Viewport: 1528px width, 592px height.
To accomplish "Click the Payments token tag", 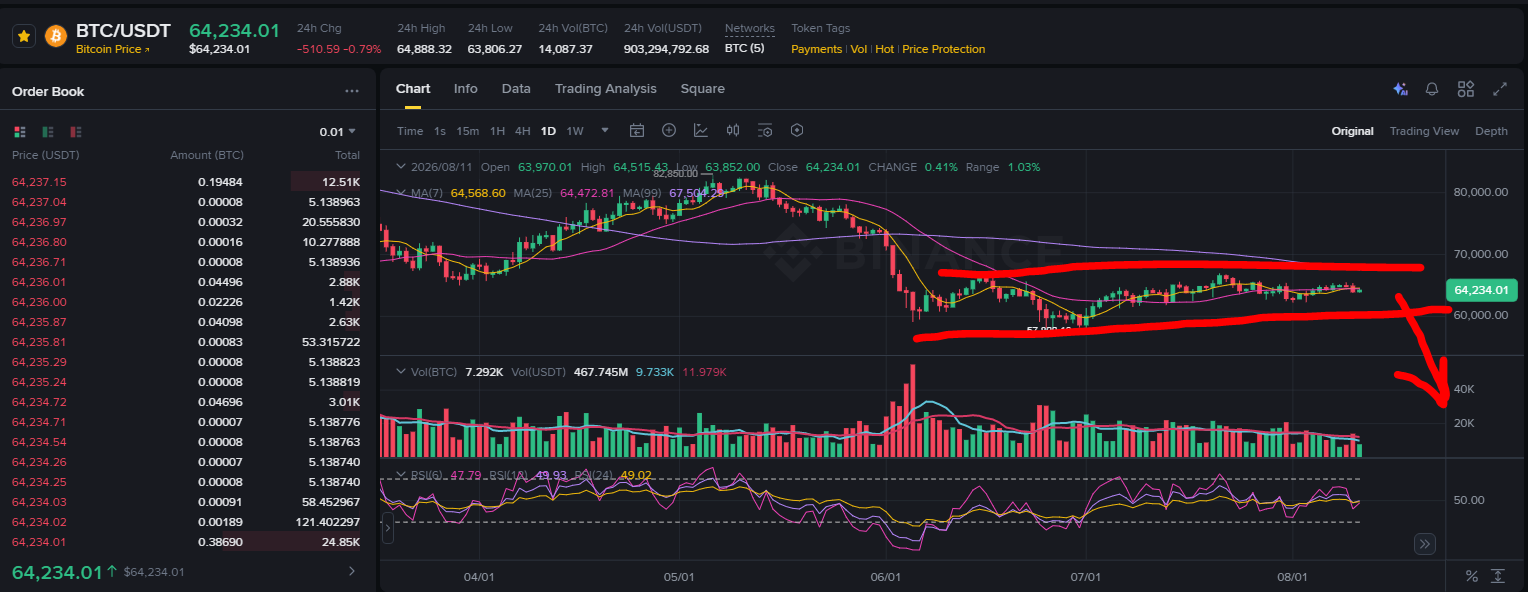I will coord(816,49).
